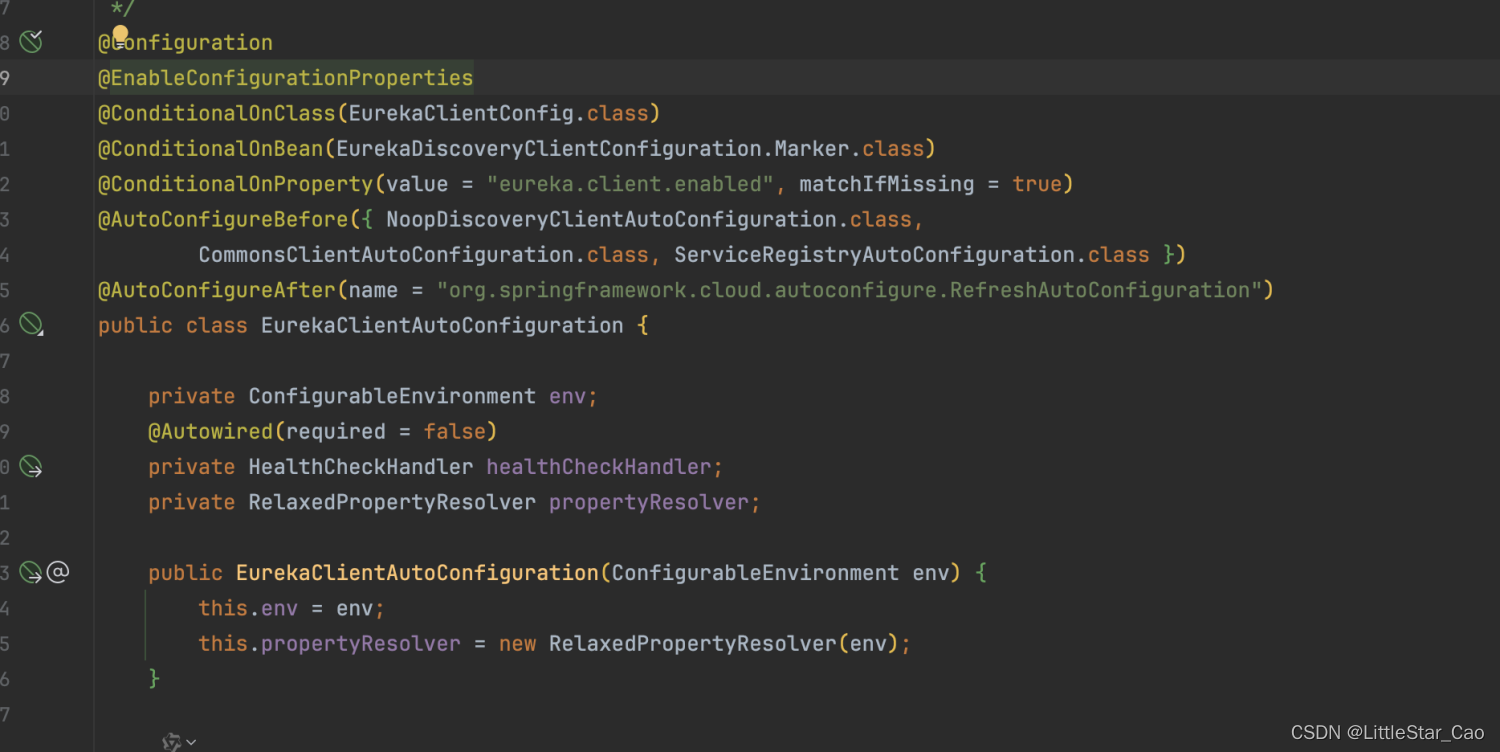Click the RefreshAutoConfiguration string literal
The width and height of the screenshot is (1500, 752).
[x=849, y=290]
